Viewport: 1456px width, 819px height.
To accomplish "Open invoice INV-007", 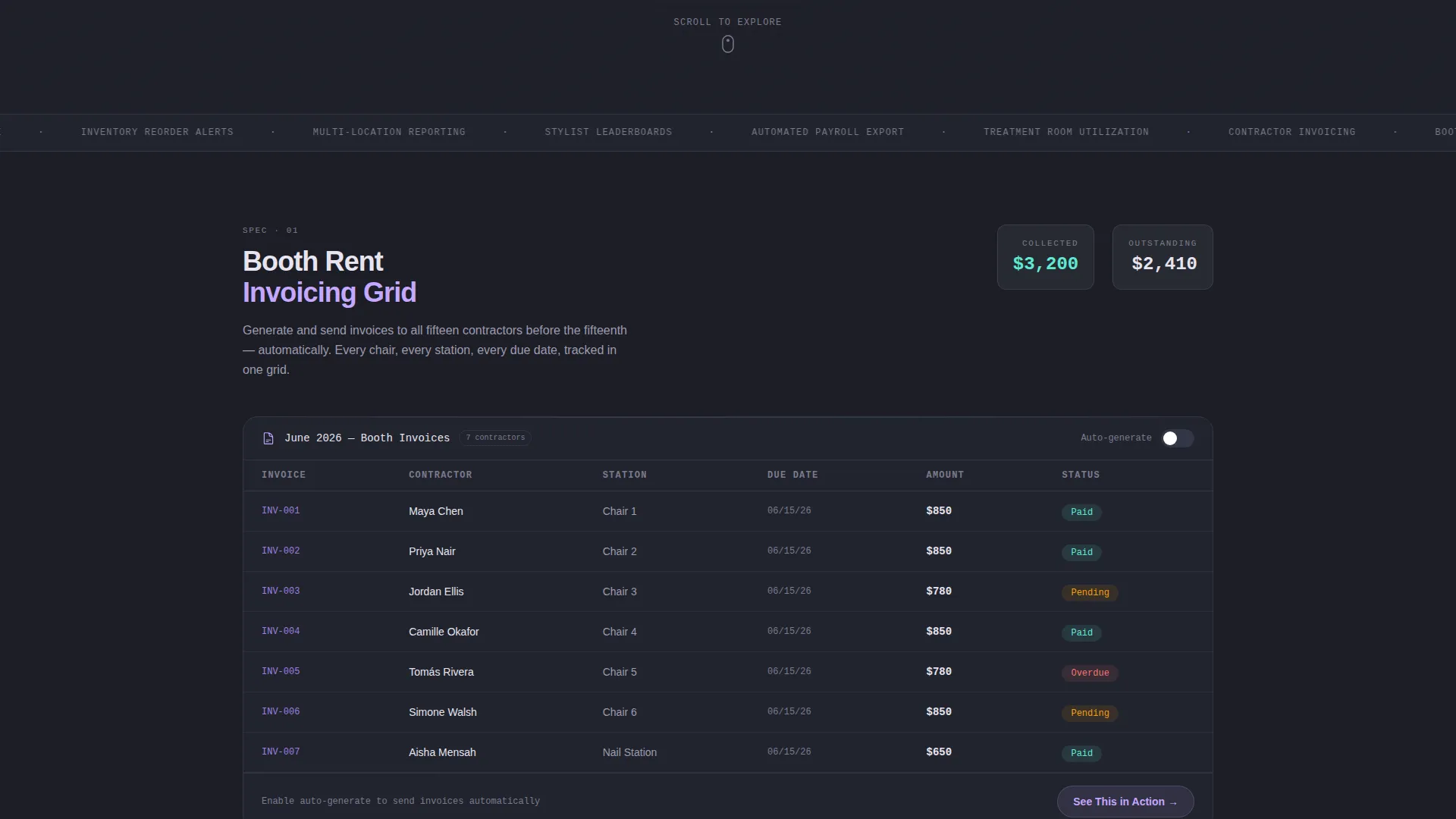I will tap(281, 752).
